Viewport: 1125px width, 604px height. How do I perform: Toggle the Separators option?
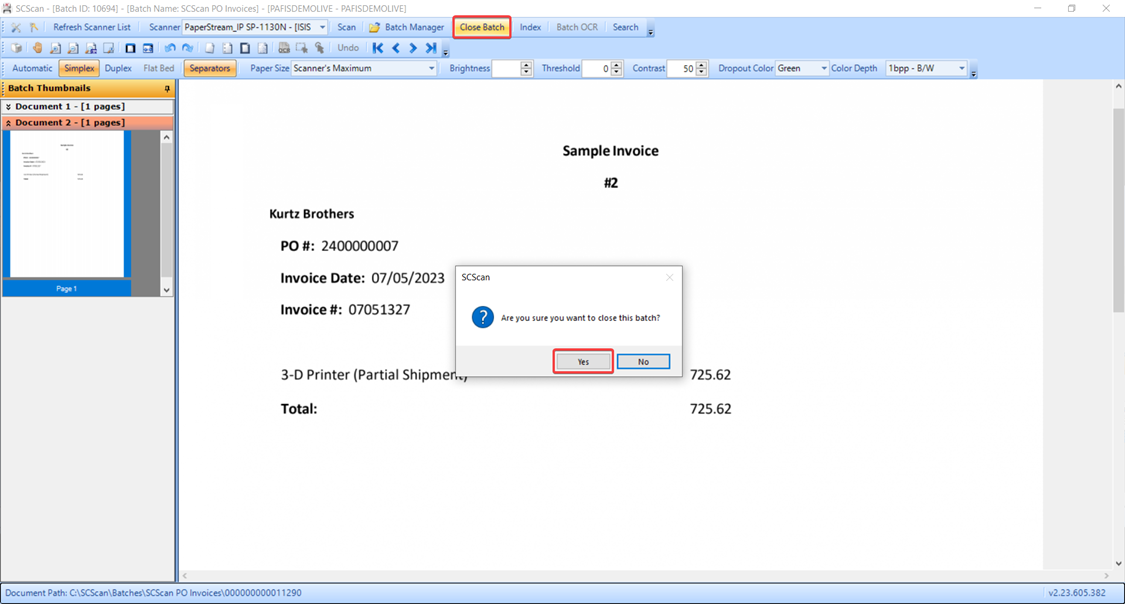pyautogui.click(x=209, y=69)
